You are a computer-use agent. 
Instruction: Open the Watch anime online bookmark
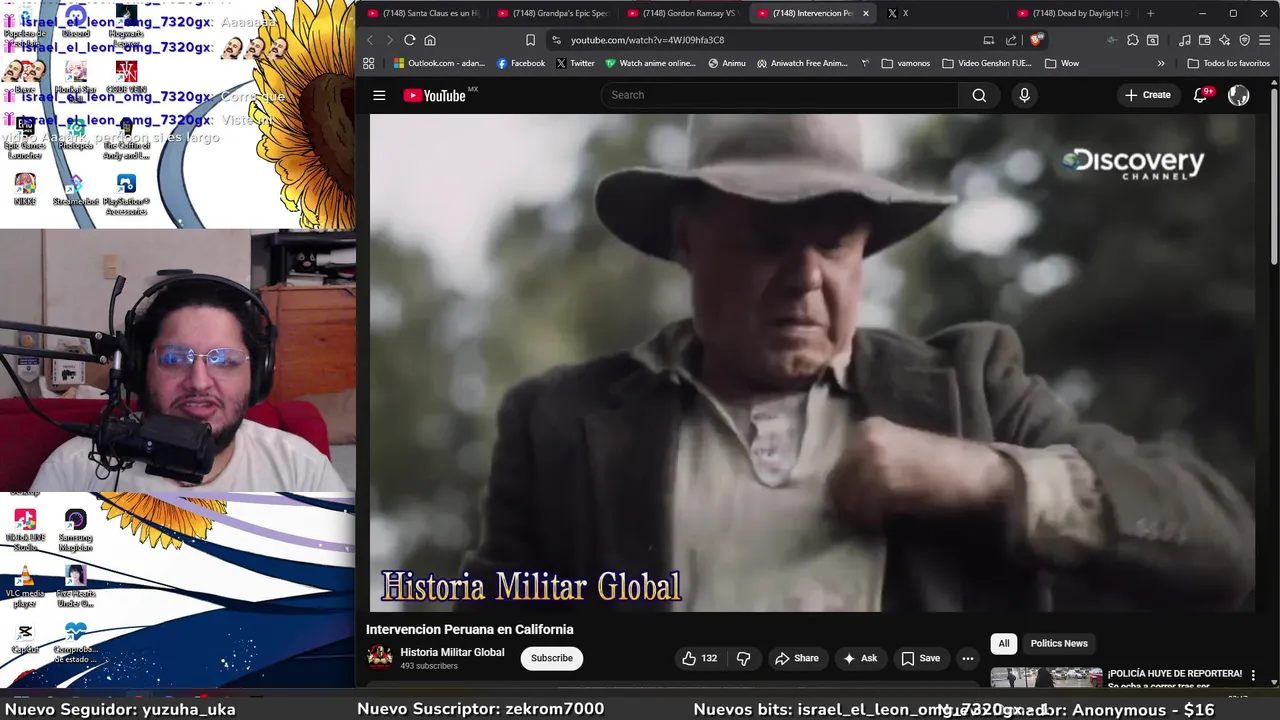[x=650, y=63]
